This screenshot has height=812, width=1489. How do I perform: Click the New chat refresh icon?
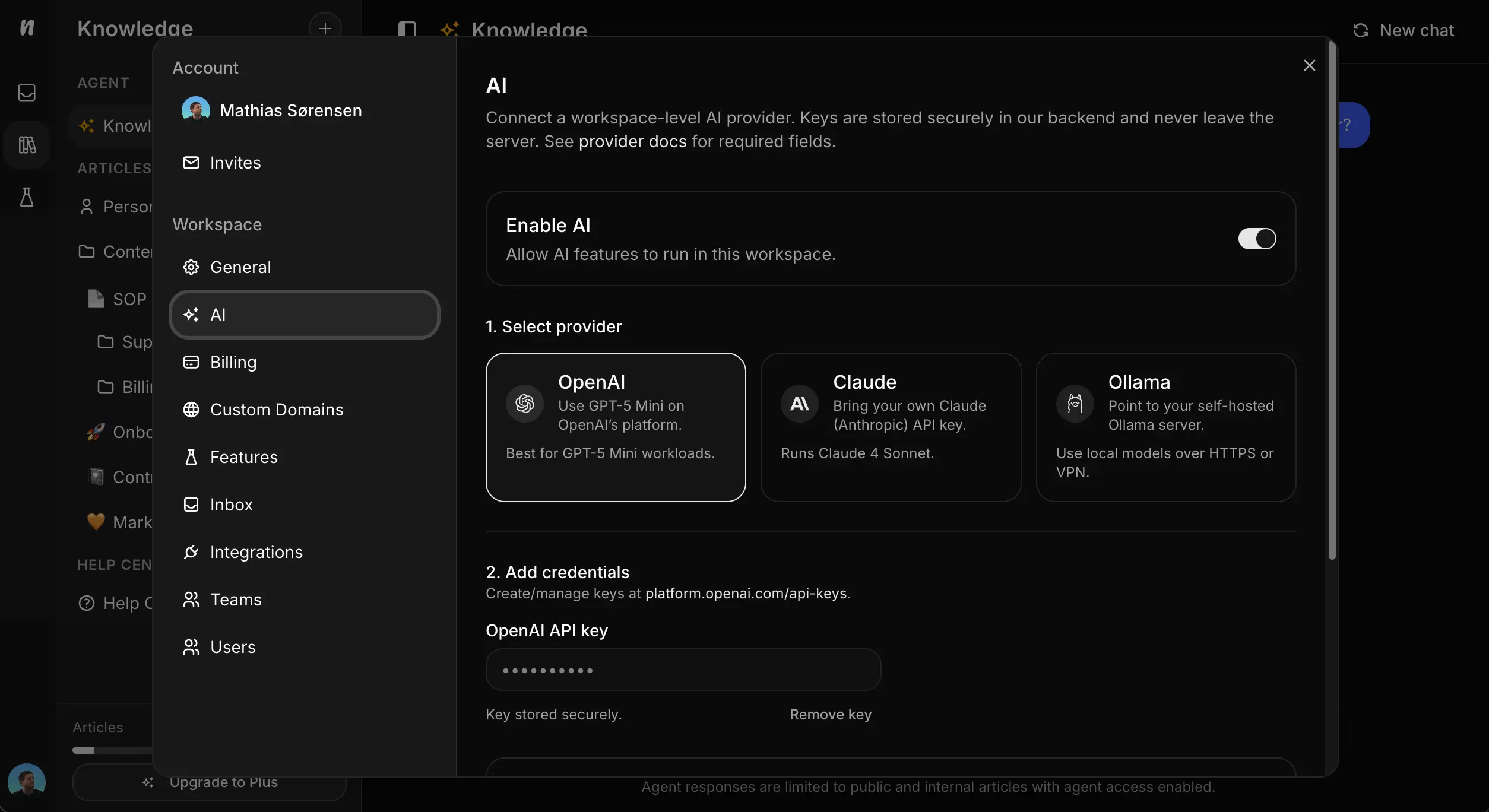(x=1361, y=30)
